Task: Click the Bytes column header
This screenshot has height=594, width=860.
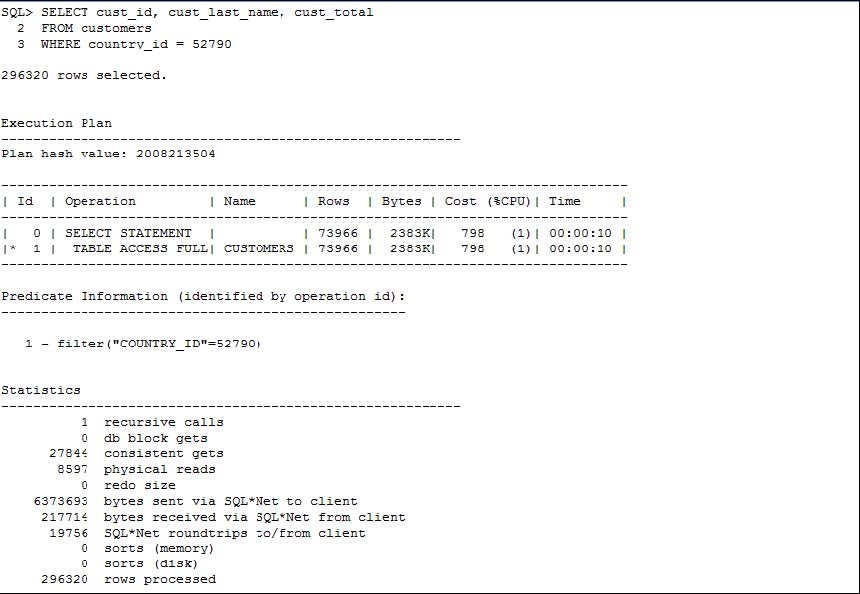Action: click(x=401, y=201)
